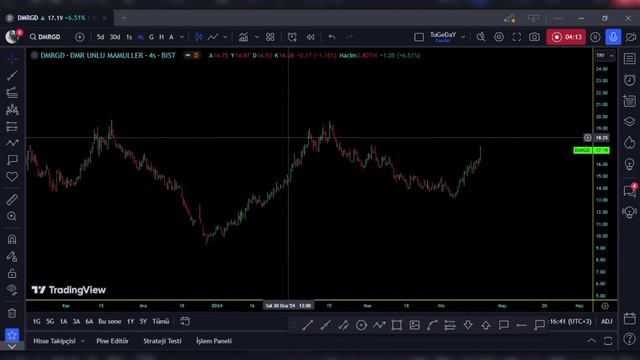
Task: Toggle the recording webcam
Action: tap(631, 37)
